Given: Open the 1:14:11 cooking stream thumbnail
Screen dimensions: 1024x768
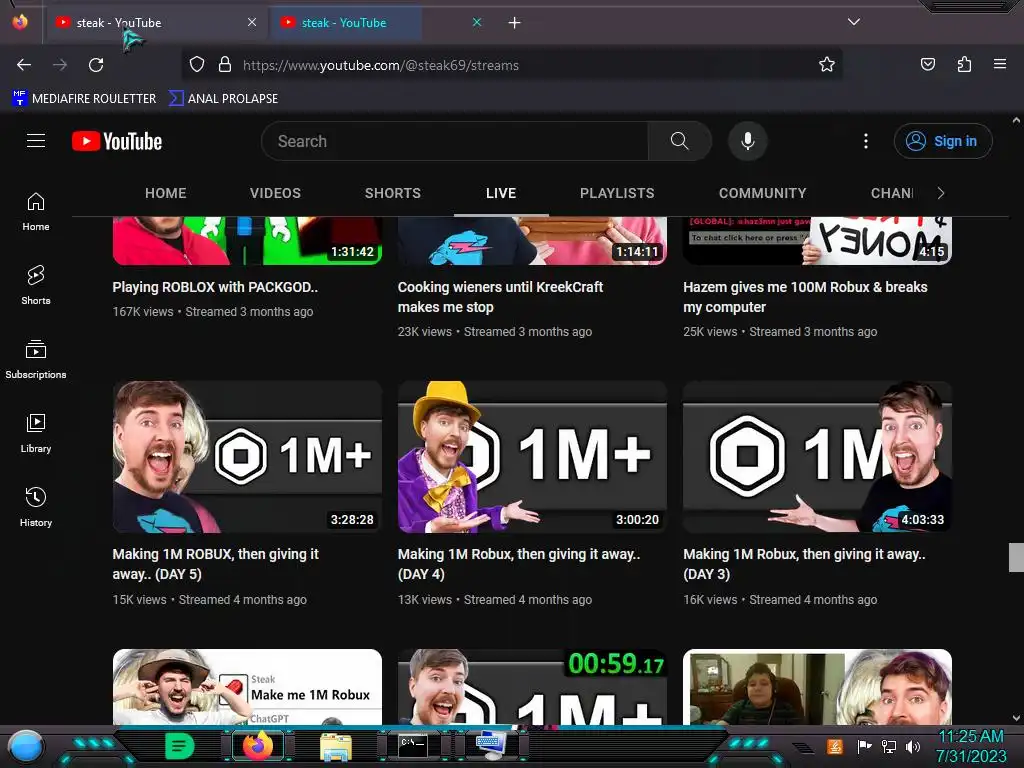Looking at the screenshot, I should (532, 240).
